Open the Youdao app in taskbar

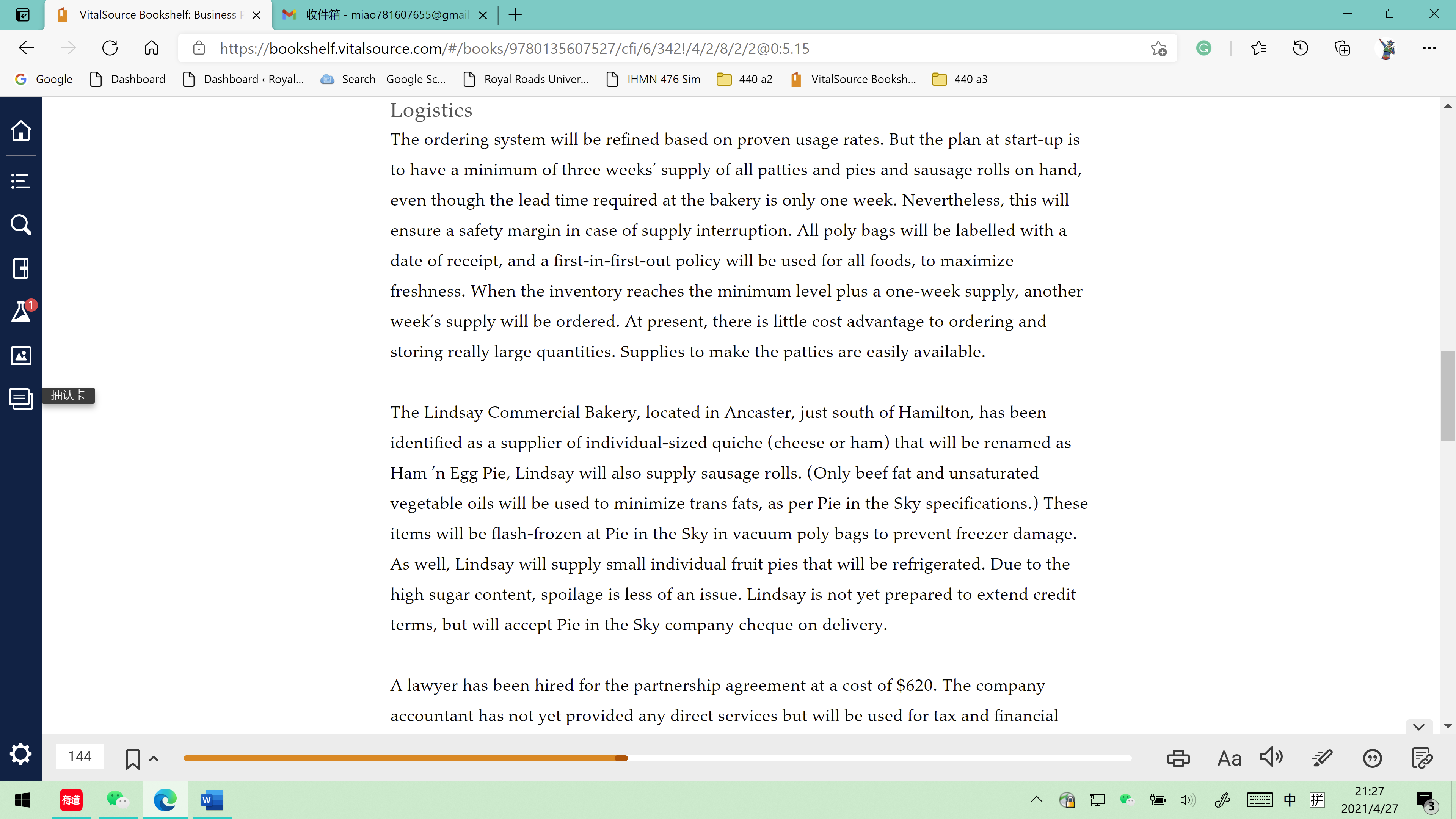[71, 800]
